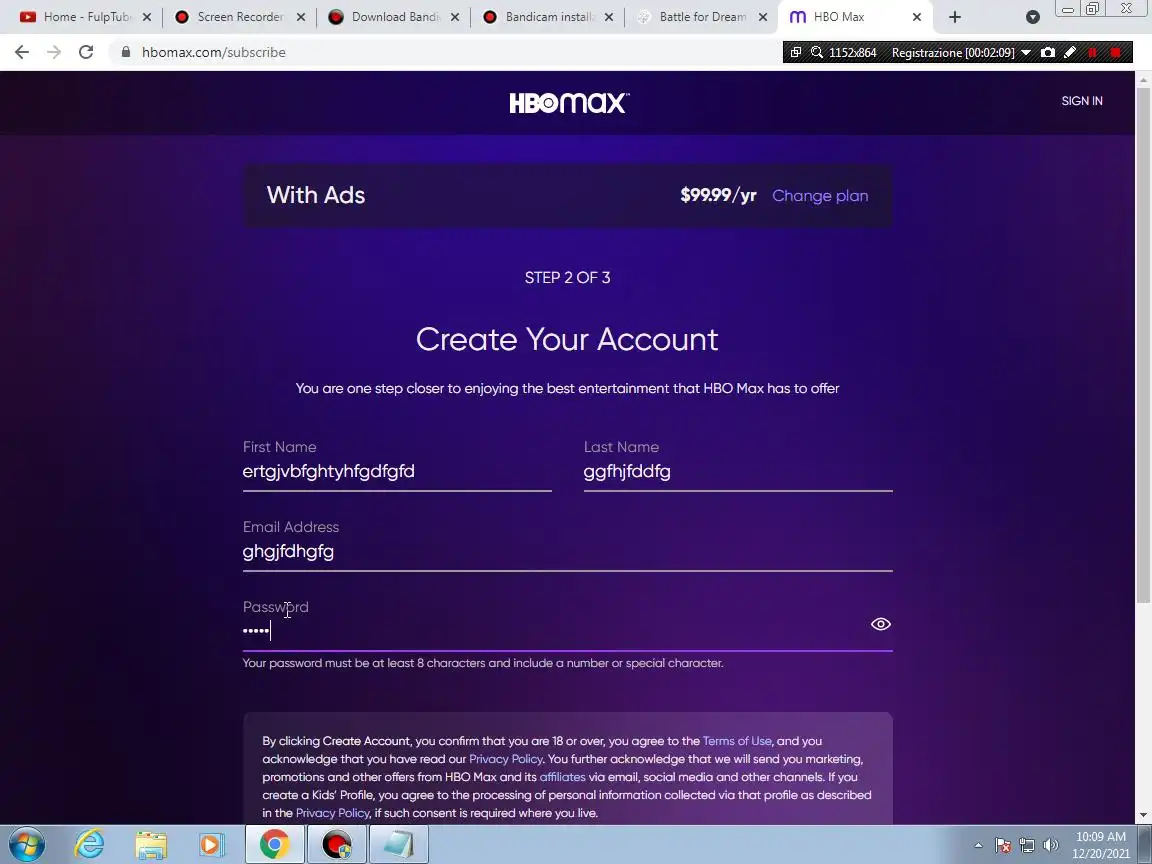Image resolution: width=1152 pixels, height=864 pixels.
Task: Click the Change plan link
Action: [x=820, y=196]
